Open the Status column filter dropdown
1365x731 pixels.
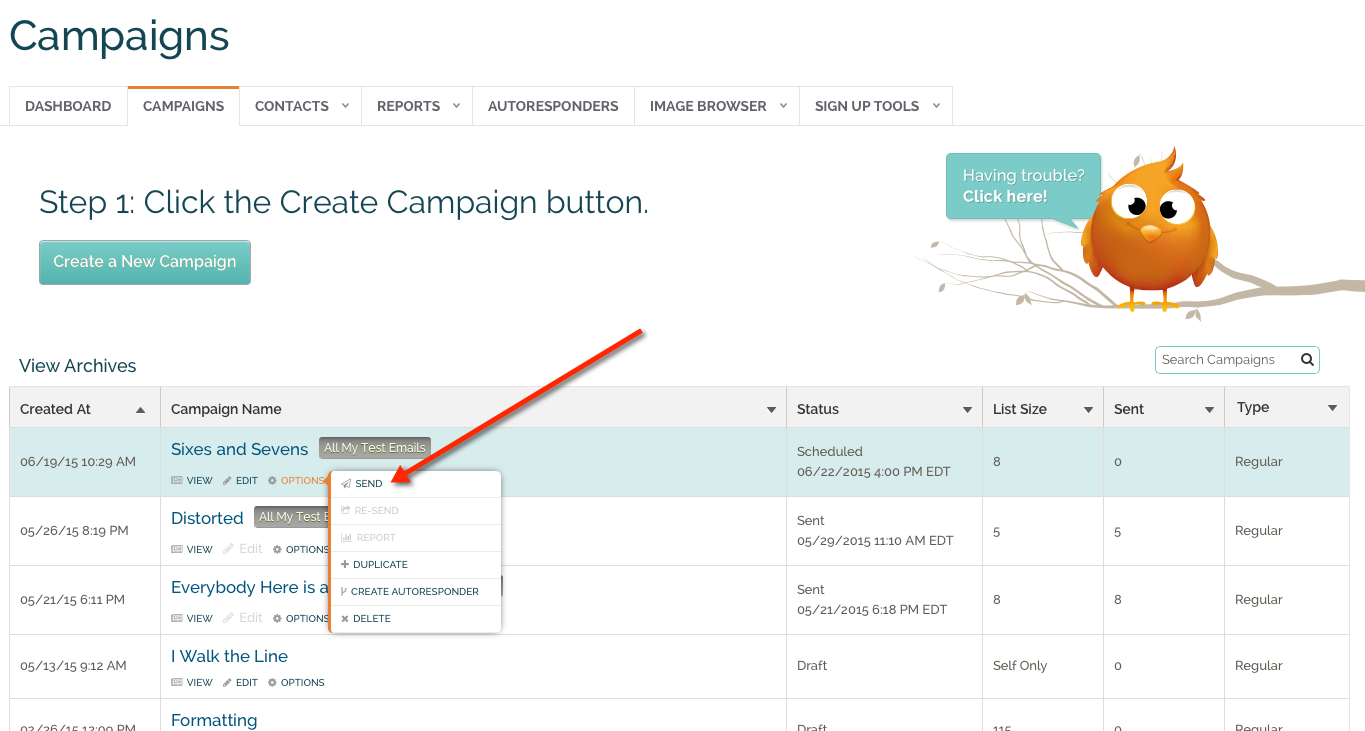pyautogui.click(x=966, y=408)
